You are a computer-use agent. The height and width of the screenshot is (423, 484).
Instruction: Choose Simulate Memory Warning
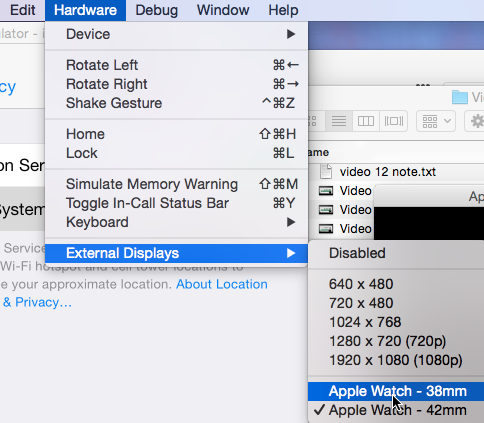(176, 184)
